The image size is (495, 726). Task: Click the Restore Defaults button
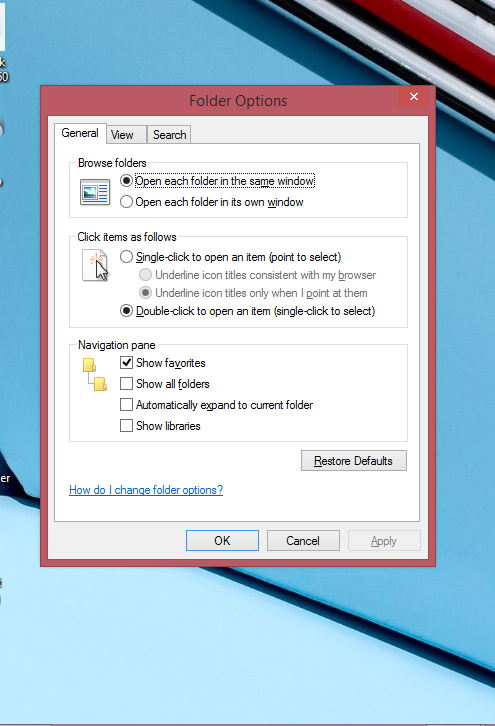354,461
